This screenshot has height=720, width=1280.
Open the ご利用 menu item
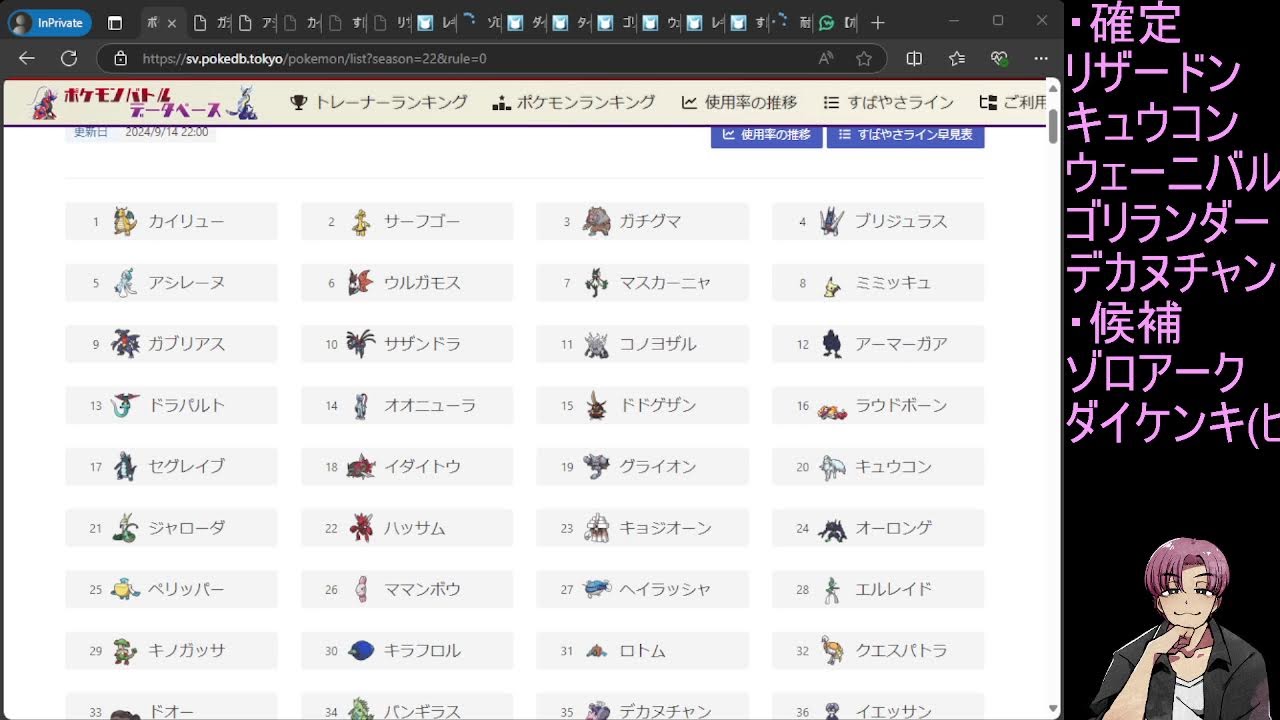[x=1013, y=102]
